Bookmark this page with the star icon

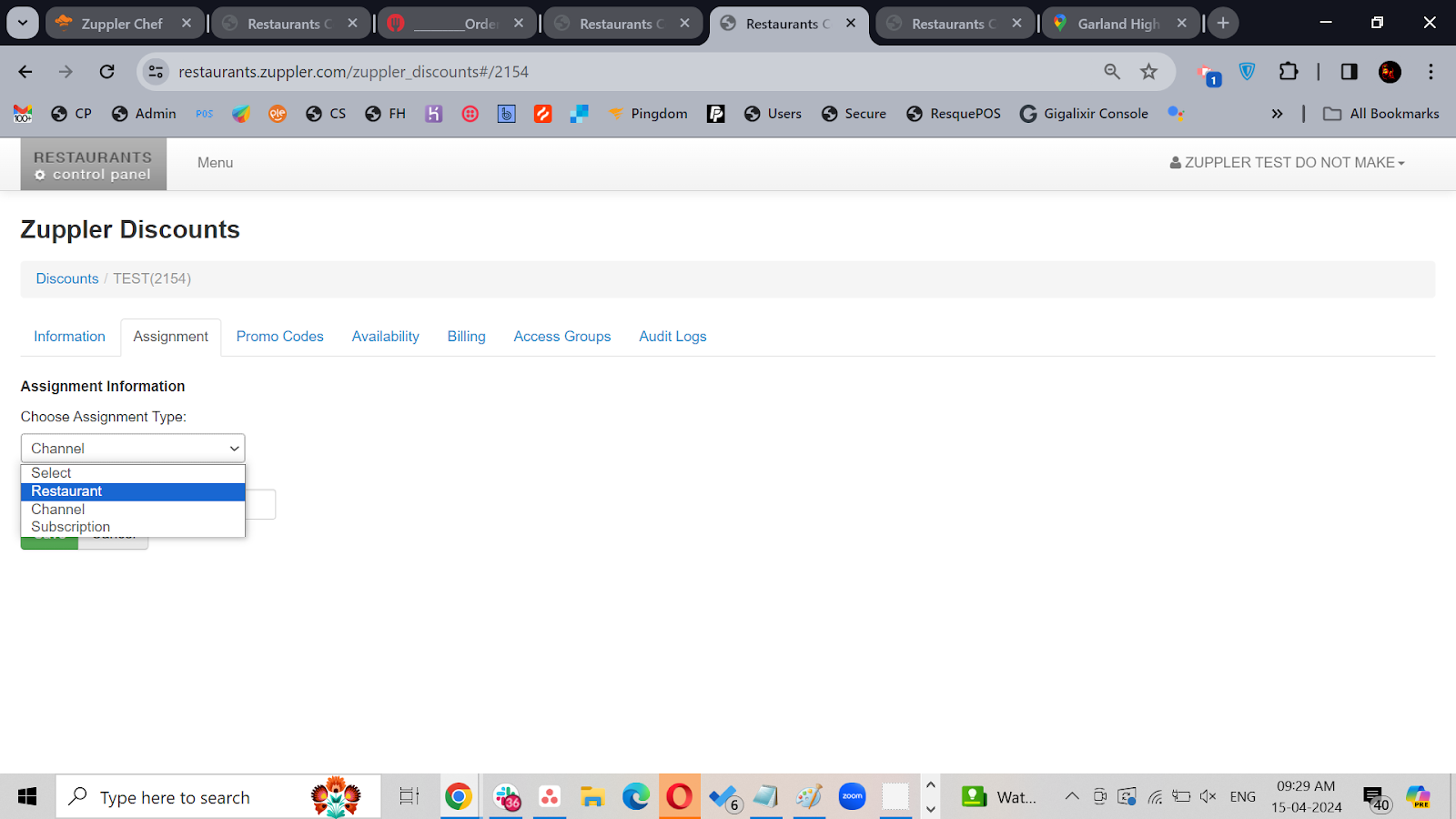pos(1149,72)
